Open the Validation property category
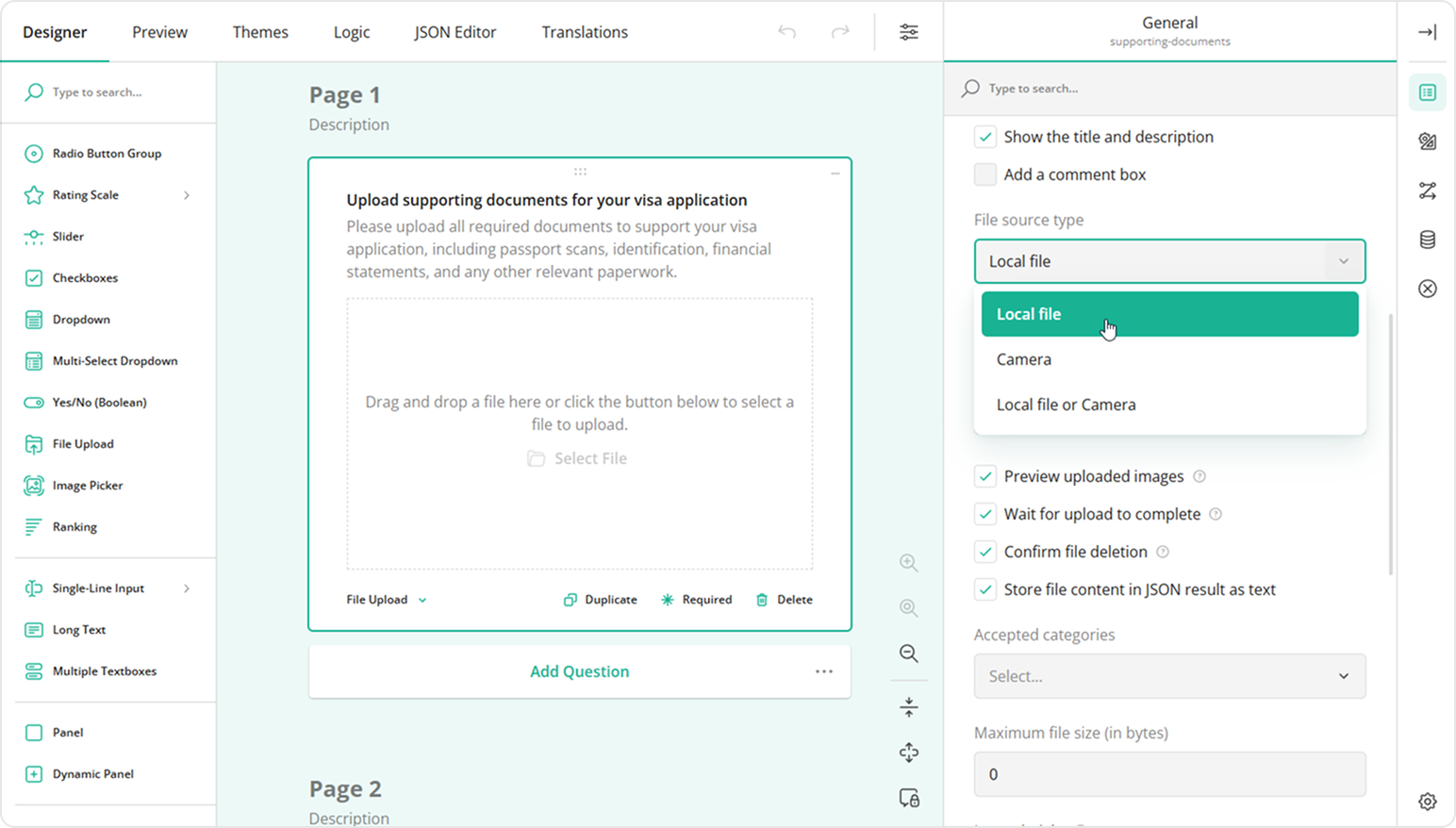This screenshot has height=828, width=1456. [x=1427, y=289]
